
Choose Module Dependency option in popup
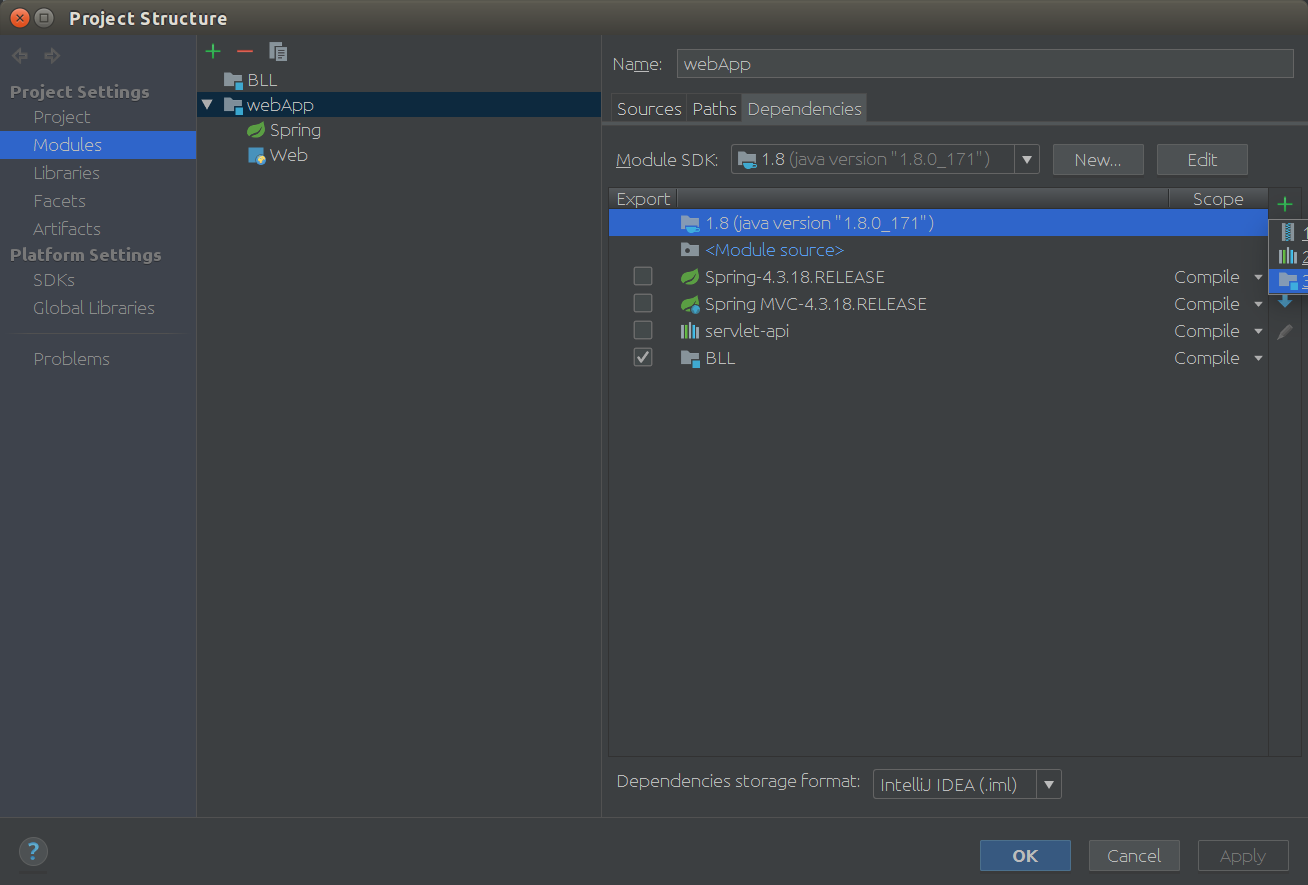click(1290, 281)
